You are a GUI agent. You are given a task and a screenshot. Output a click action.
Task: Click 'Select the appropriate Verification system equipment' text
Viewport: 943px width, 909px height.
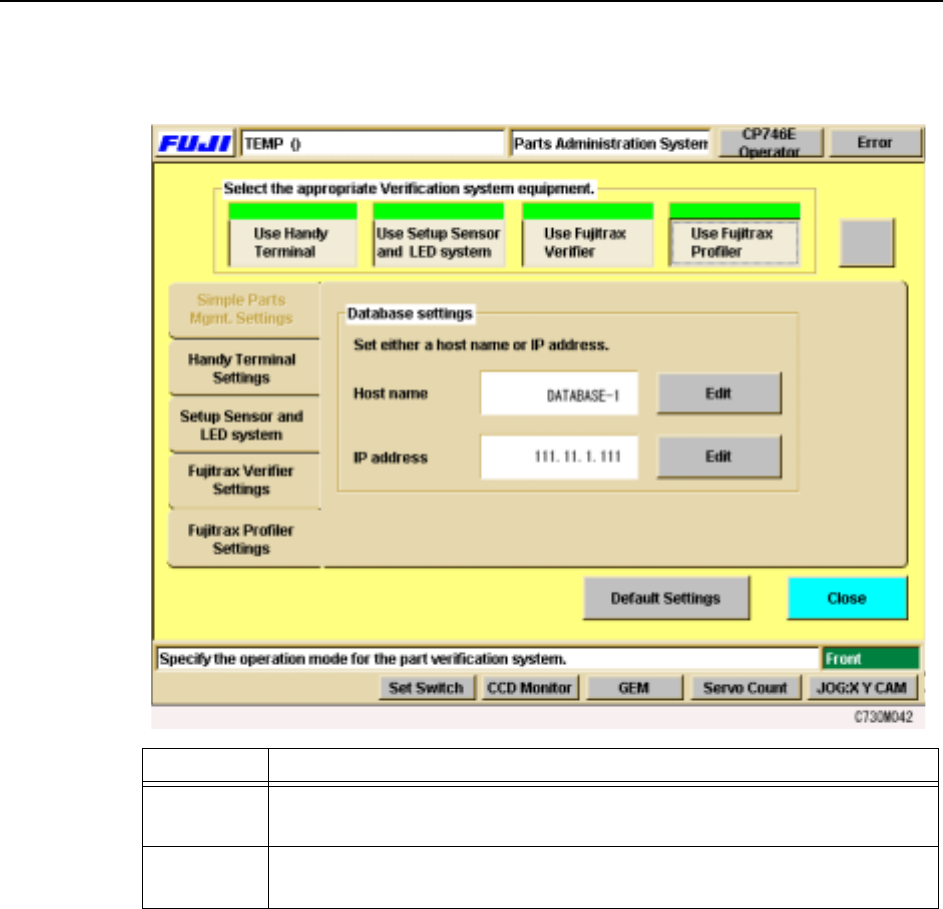(409, 188)
